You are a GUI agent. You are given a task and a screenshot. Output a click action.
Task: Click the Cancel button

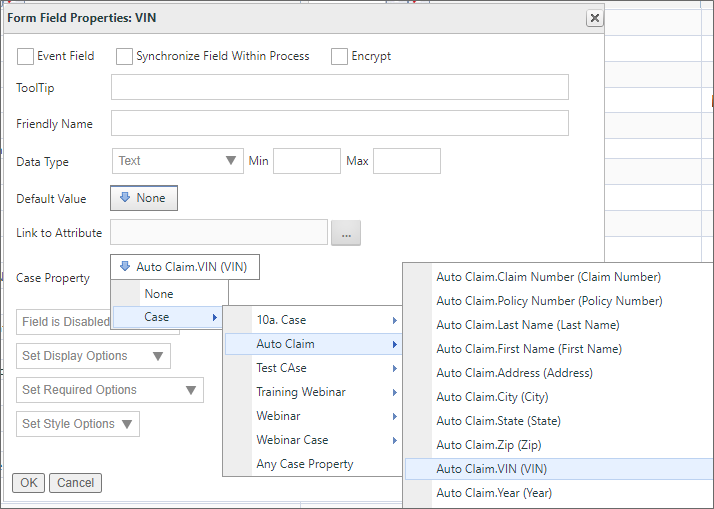click(75, 483)
